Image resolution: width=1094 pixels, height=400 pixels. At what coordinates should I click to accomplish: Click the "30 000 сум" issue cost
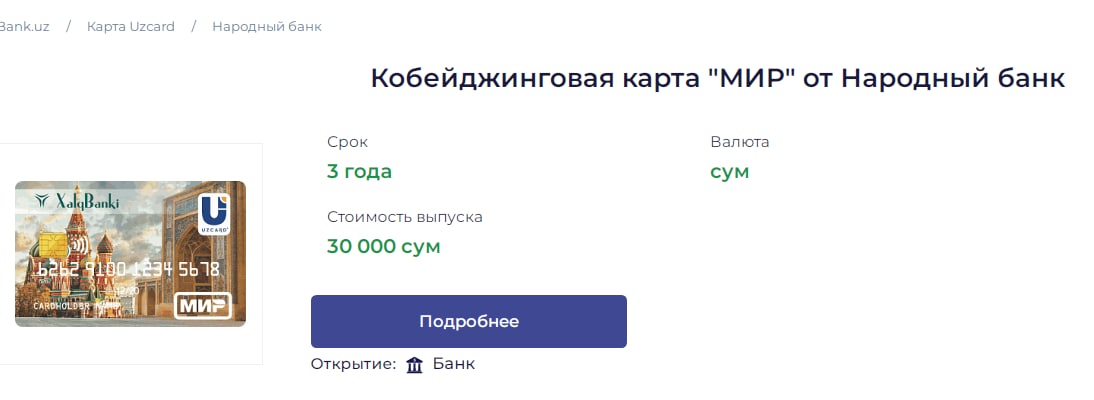click(x=383, y=246)
